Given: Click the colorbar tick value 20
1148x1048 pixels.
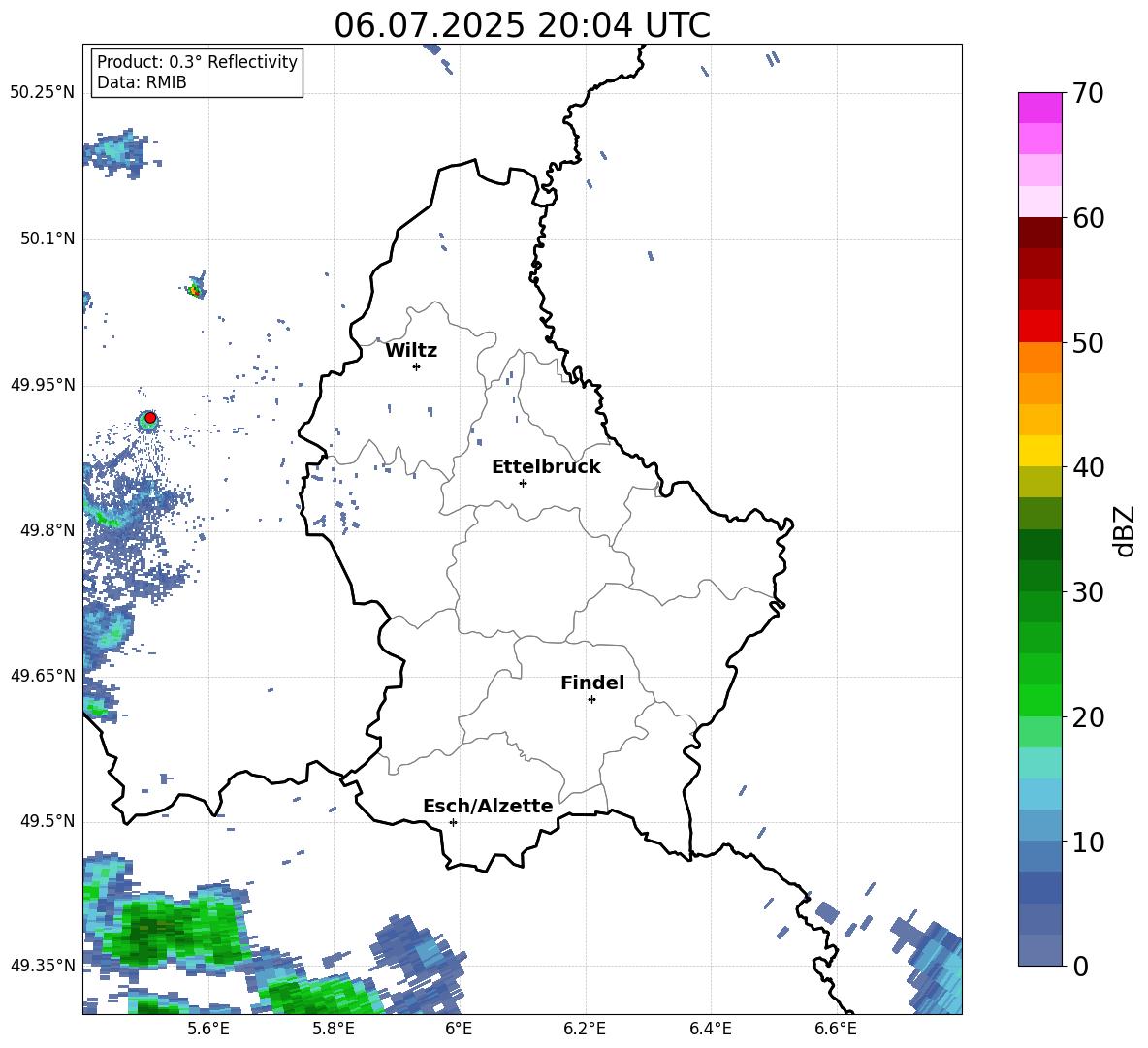Looking at the screenshot, I should 1087,717.
